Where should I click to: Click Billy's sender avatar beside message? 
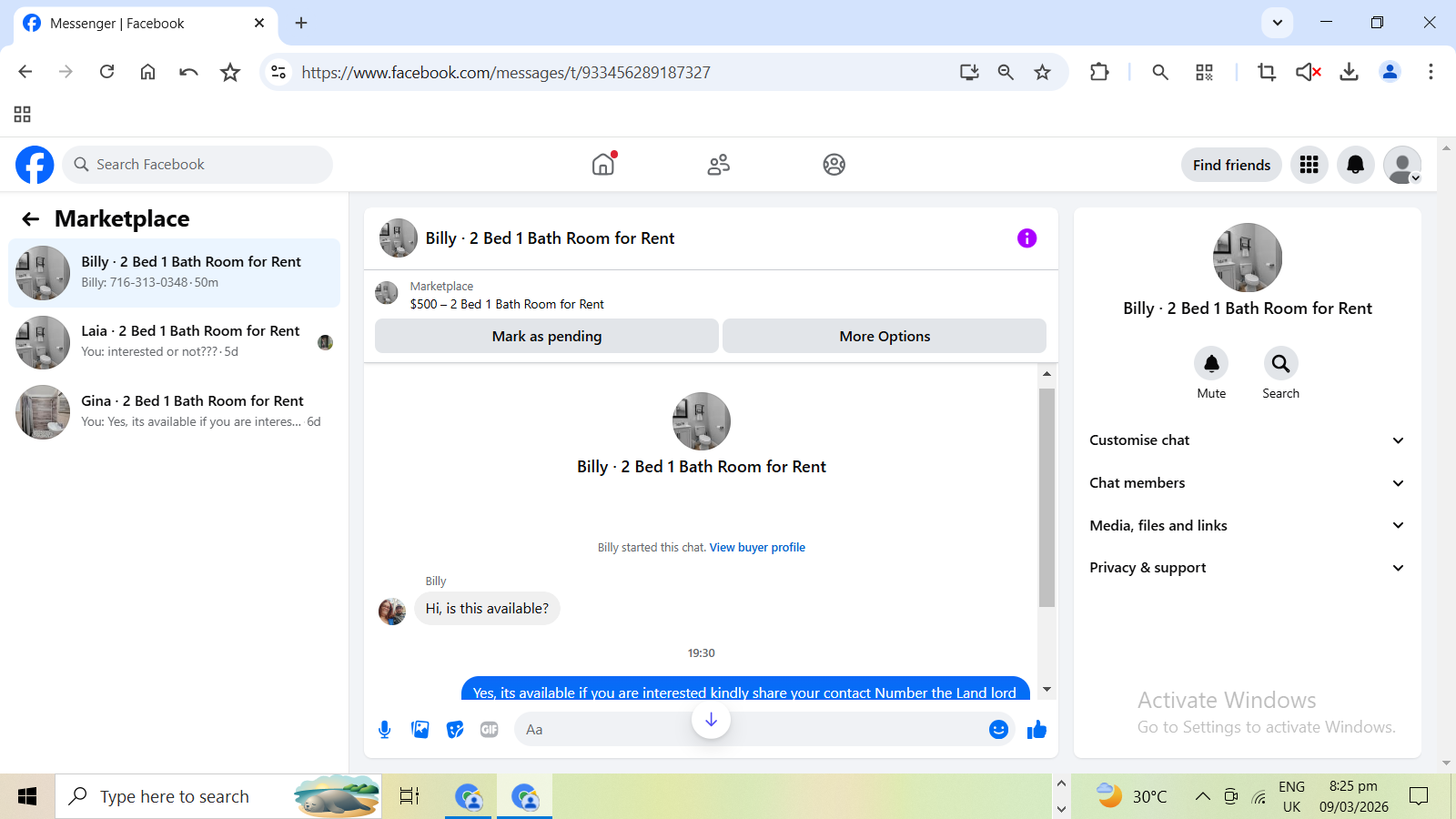pyautogui.click(x=392, y=612)
